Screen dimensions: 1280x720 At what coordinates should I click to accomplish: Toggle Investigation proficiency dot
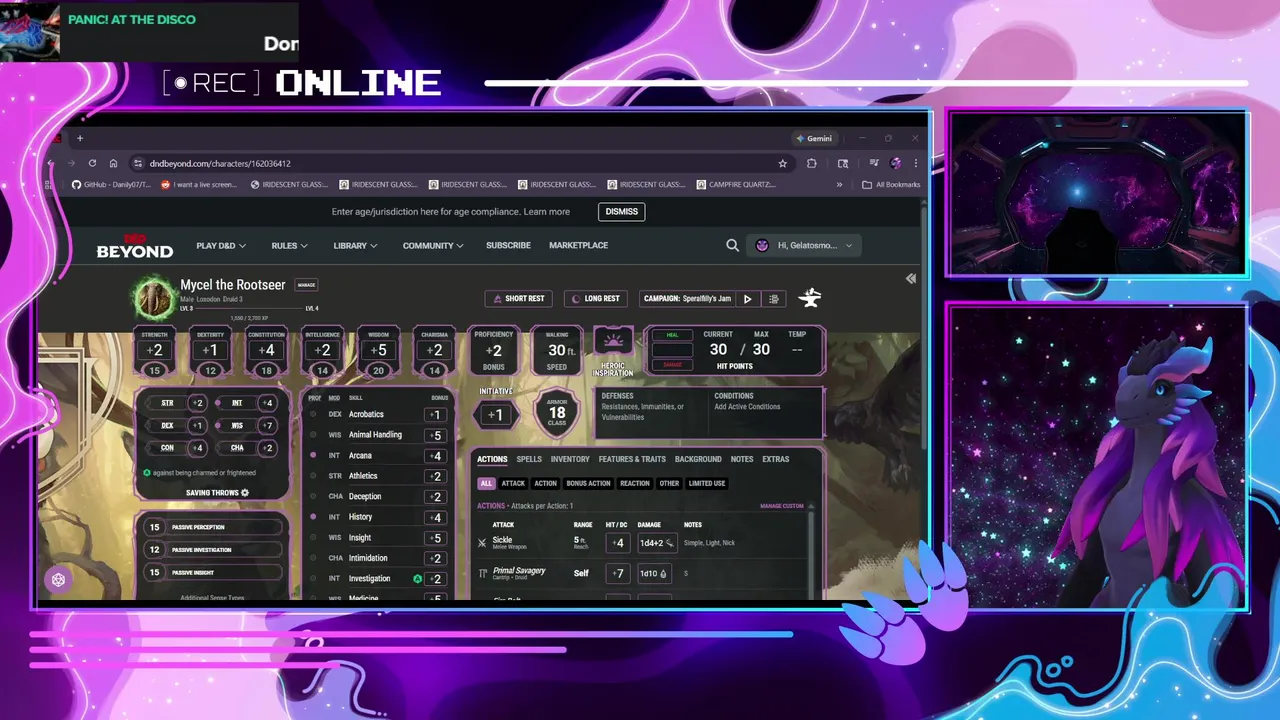pyautogui.click(x=313, y=579)
